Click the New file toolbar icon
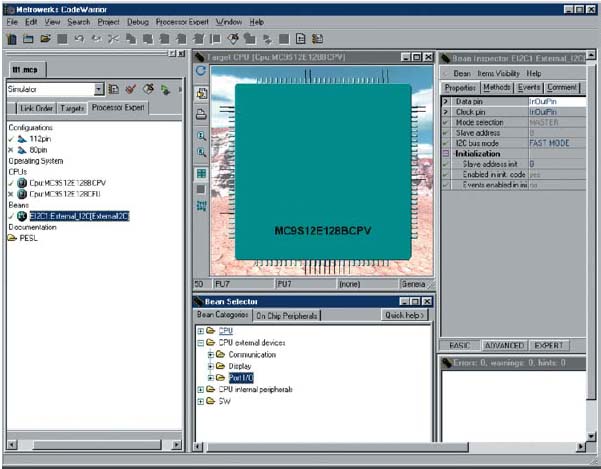Image resolution: width=601 pixels, height=469 pixels. (x=12, y=39)
